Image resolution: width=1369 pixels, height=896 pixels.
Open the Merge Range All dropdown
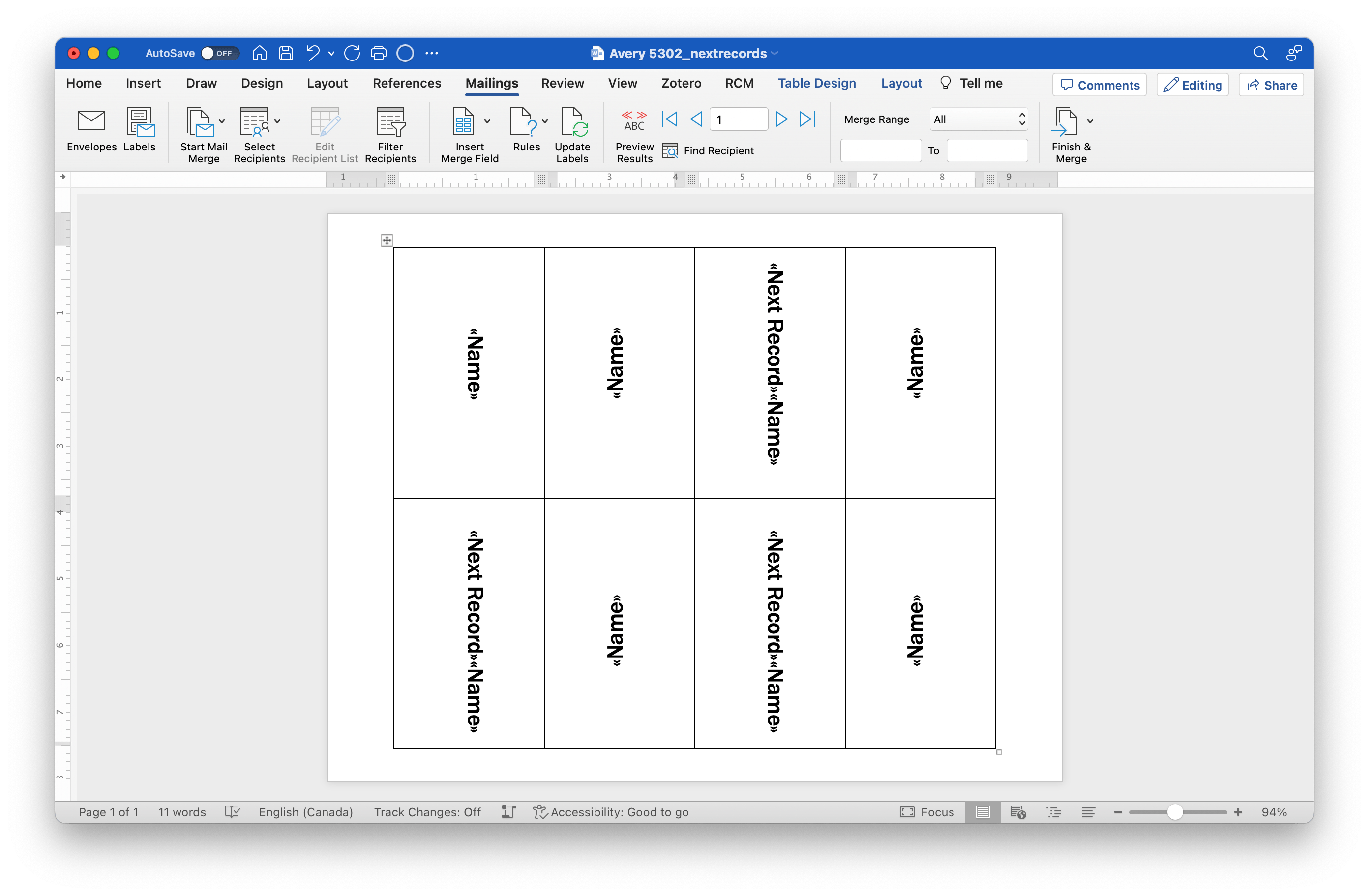[979, 119]
